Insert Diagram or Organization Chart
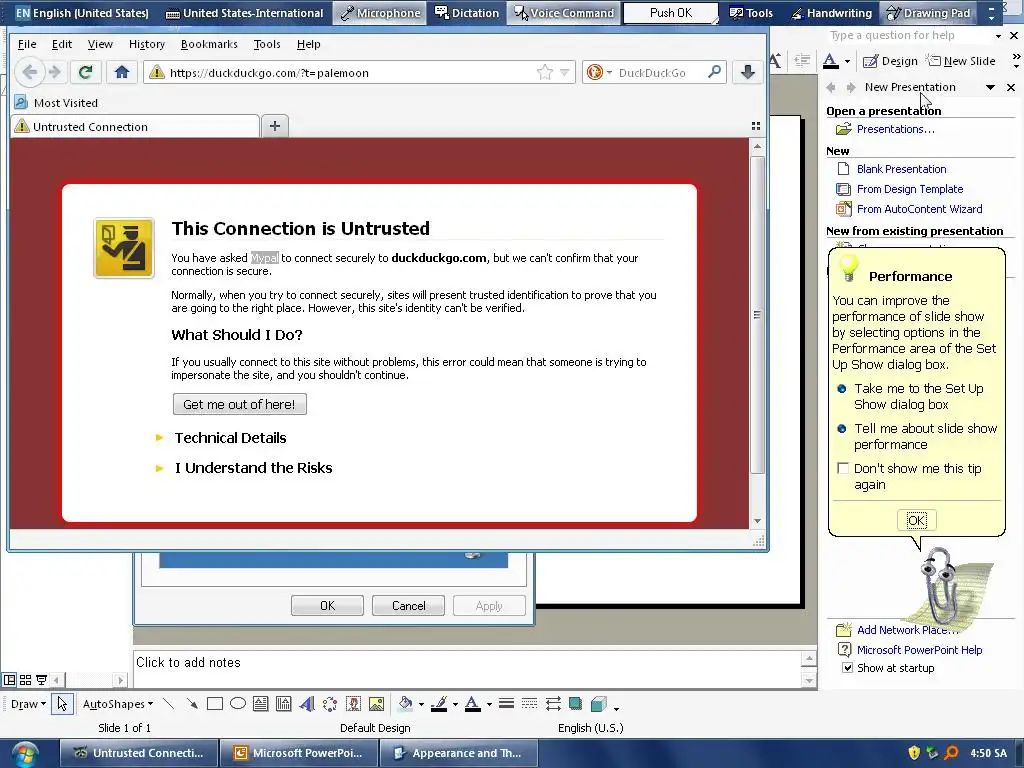1024x768 pixels. [330, 703]
